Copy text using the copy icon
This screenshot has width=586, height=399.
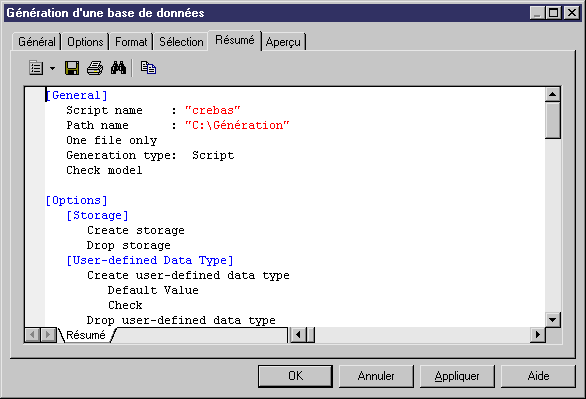tap(148, 68)
